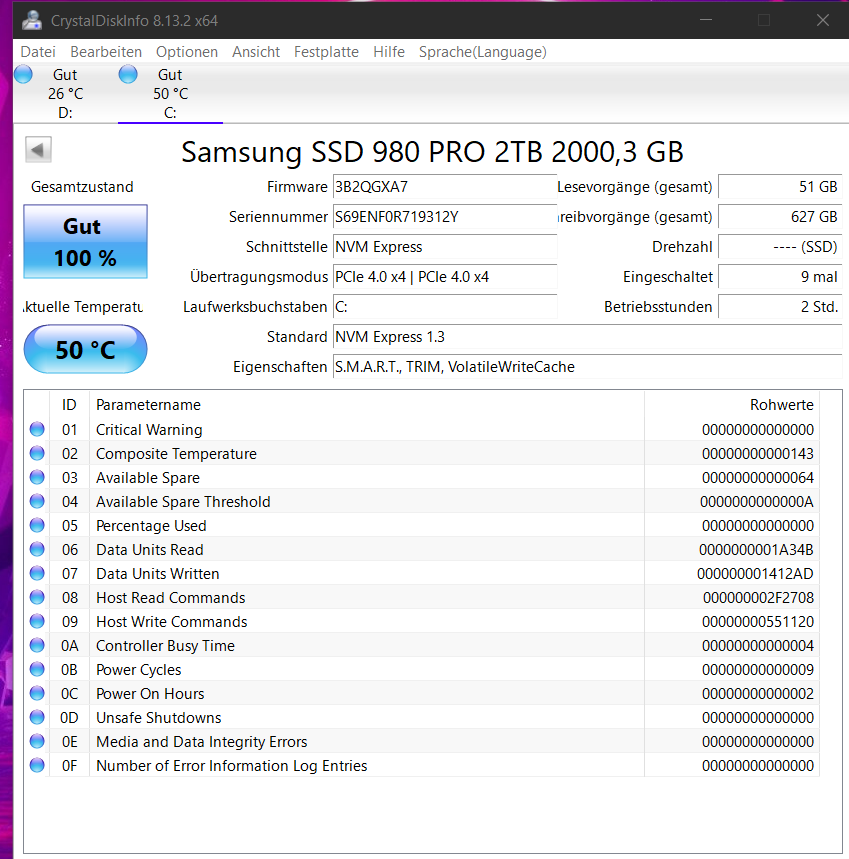Click status orb next to Number of Error Information Log Entries
This screenshot has width=849, height=859.
click(37, 765)
